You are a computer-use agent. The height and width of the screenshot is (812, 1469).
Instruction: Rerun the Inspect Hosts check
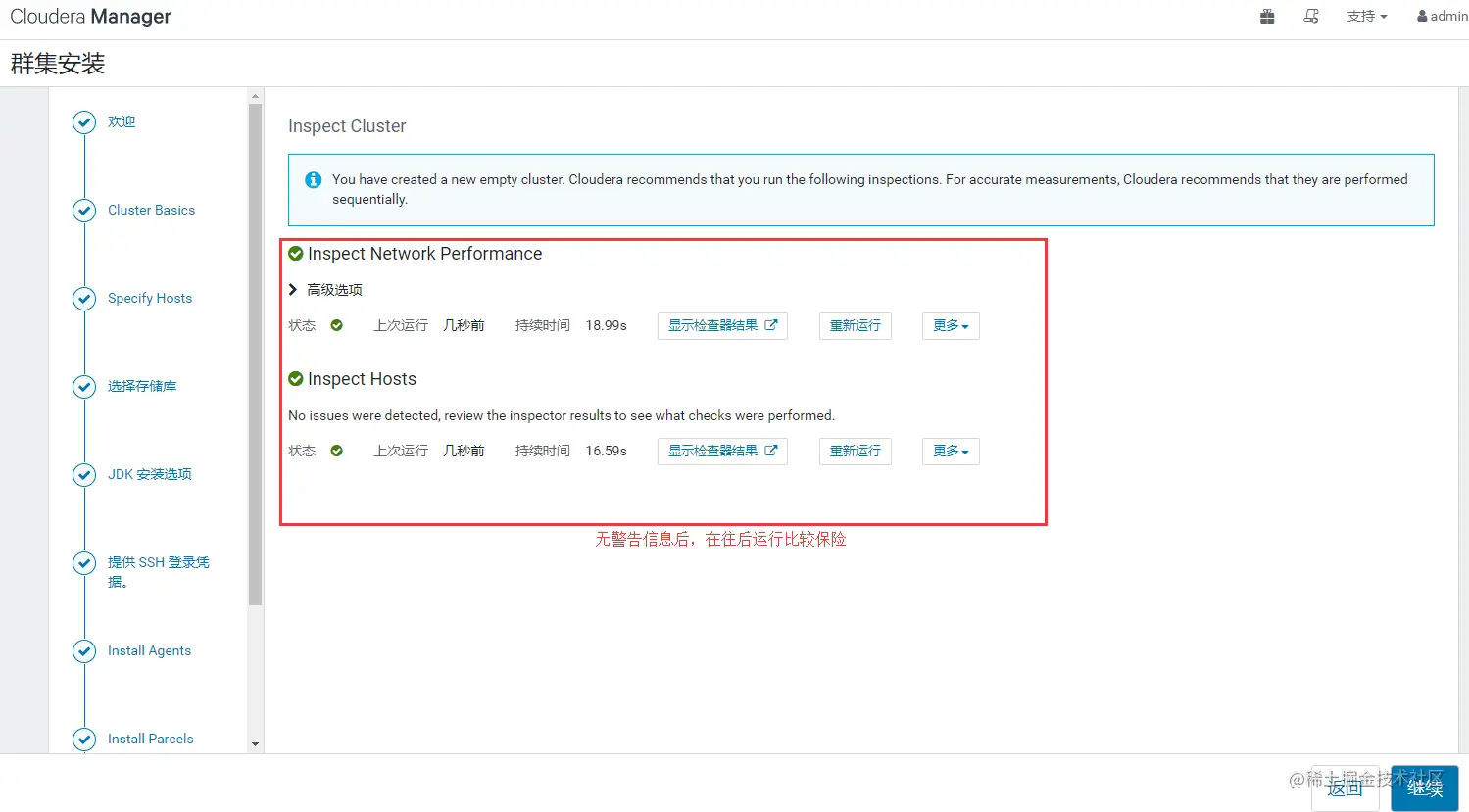(856, 452)
